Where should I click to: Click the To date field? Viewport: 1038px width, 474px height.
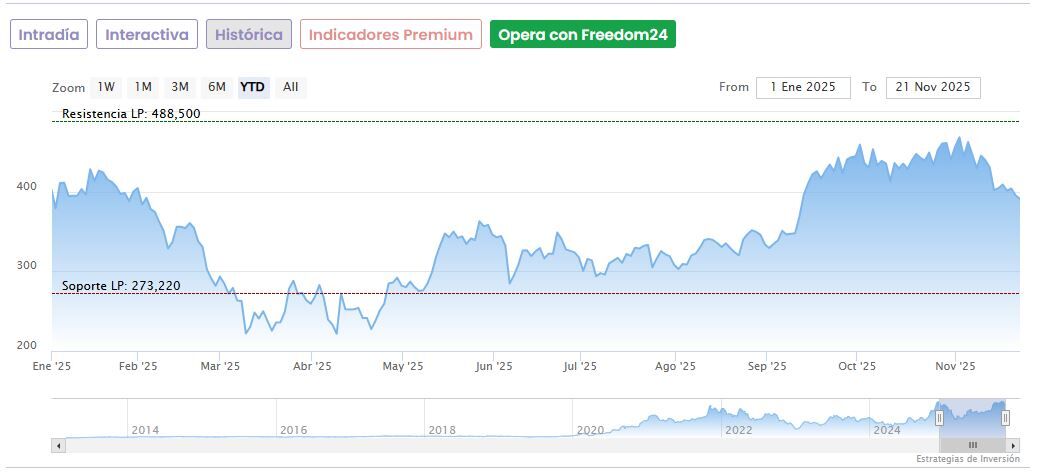pyautogui.click(x=933, y=87)
